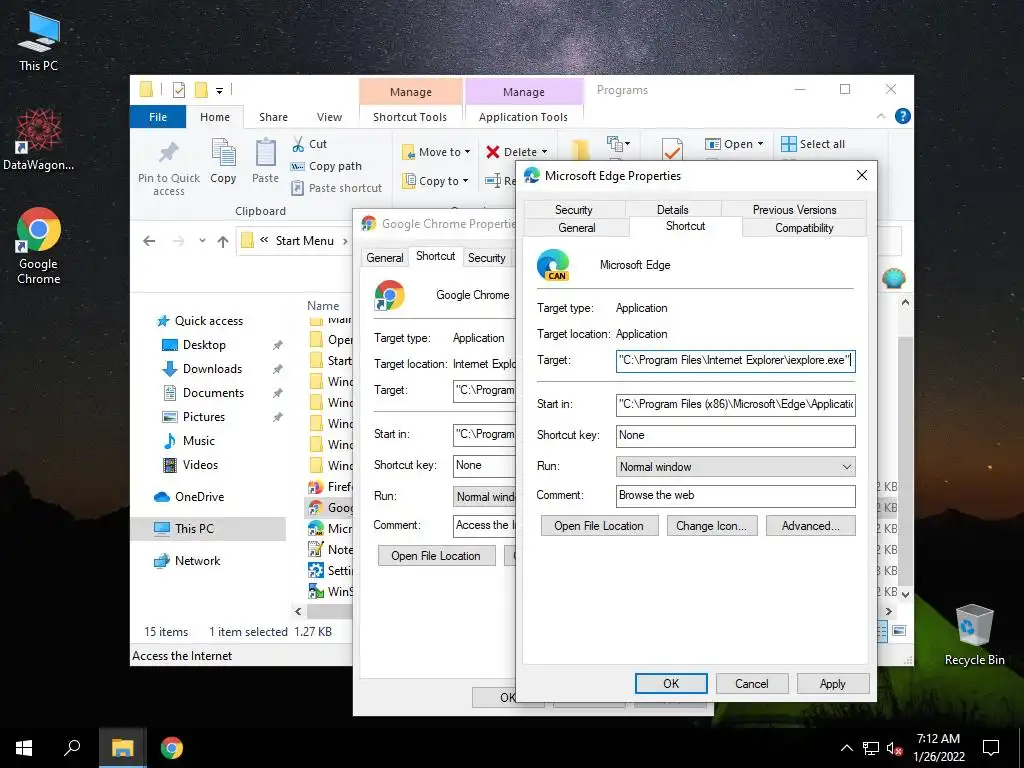The image size is (1024, 768).
Task: Switch to large icons view button
Action: [x=899, y=631]
